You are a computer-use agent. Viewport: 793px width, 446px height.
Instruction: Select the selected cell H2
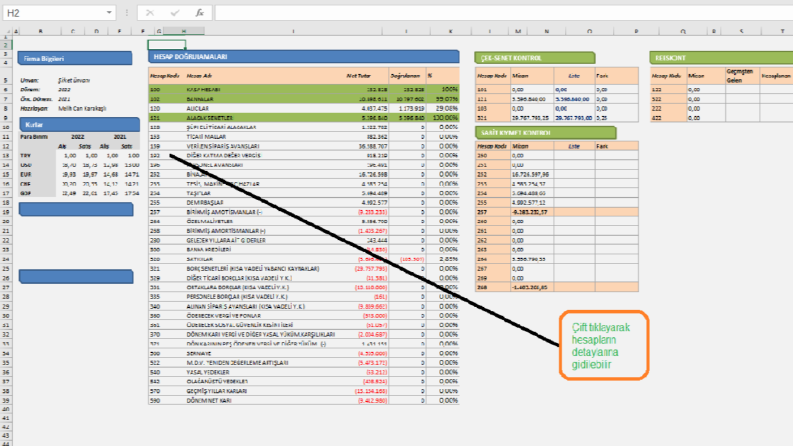(167, 44)
